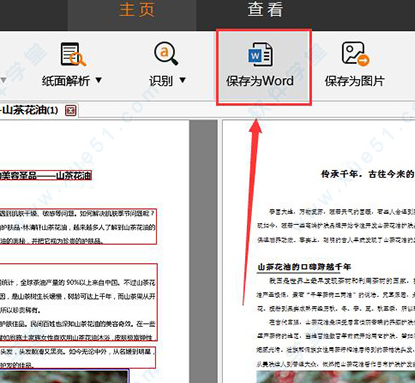Expand the 识别 dropdown arrow
415x383 pixels.
[x=182, y=80]
